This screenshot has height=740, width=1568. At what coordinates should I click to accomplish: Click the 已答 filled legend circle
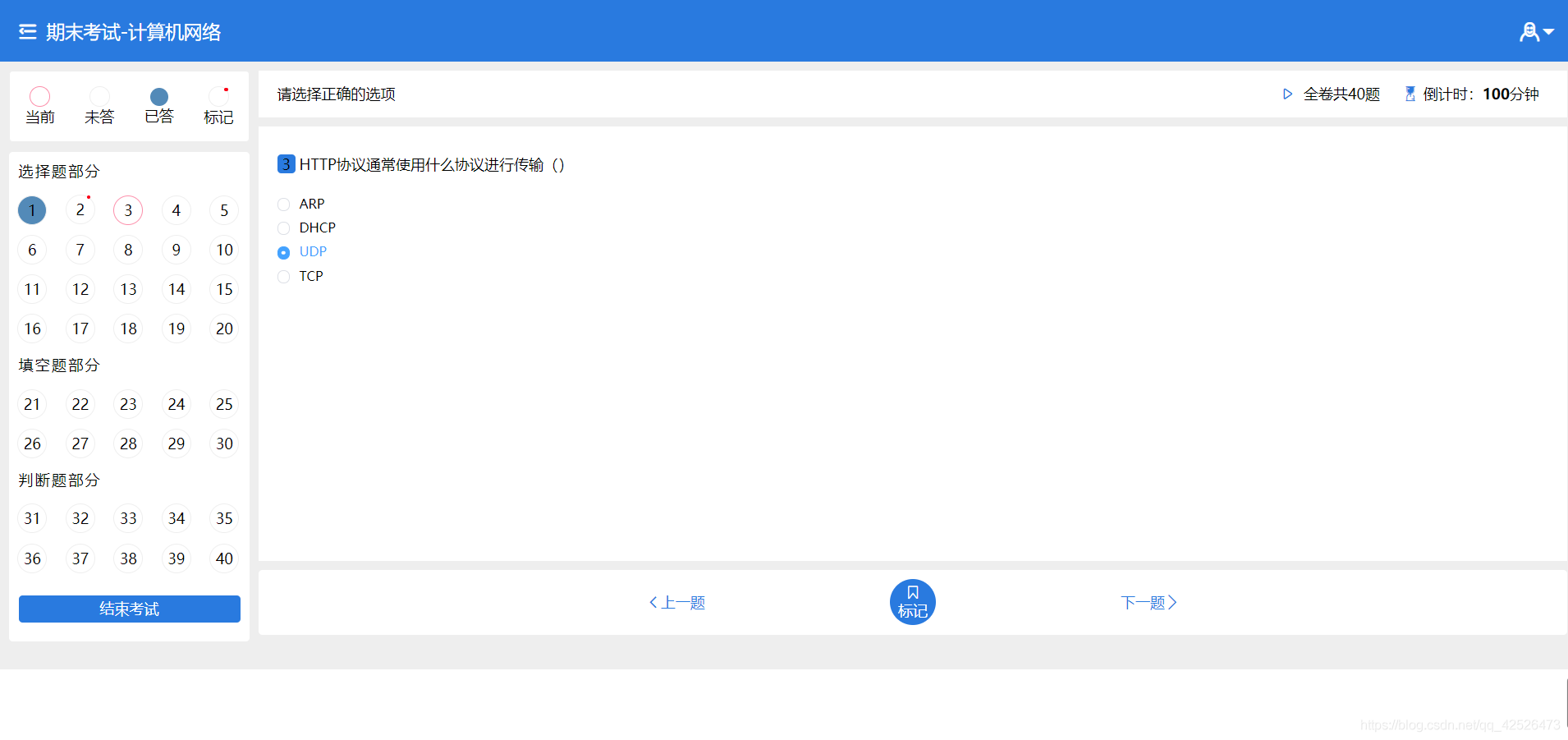coord(159,97)
